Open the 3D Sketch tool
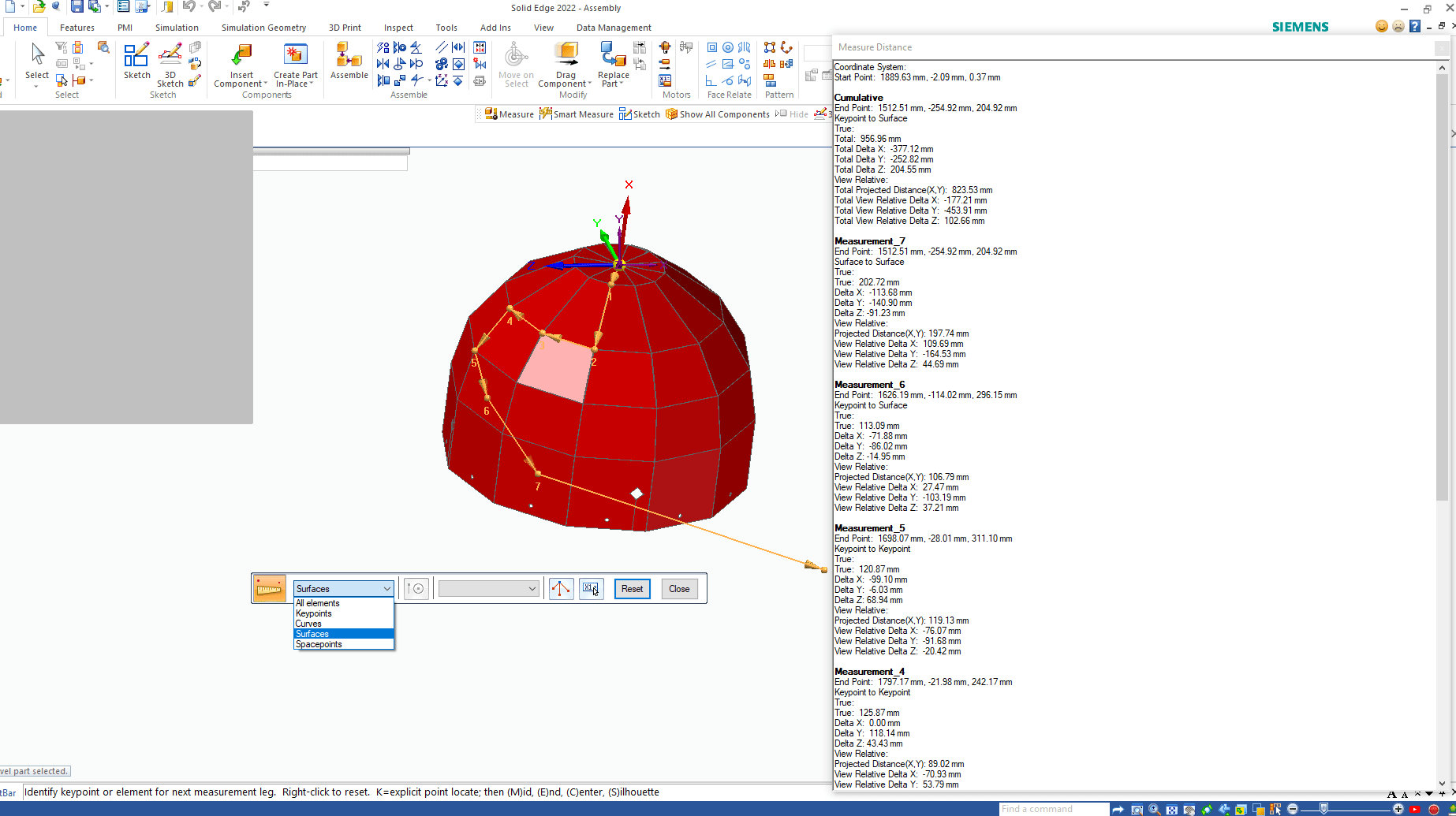 coord(170,65)
